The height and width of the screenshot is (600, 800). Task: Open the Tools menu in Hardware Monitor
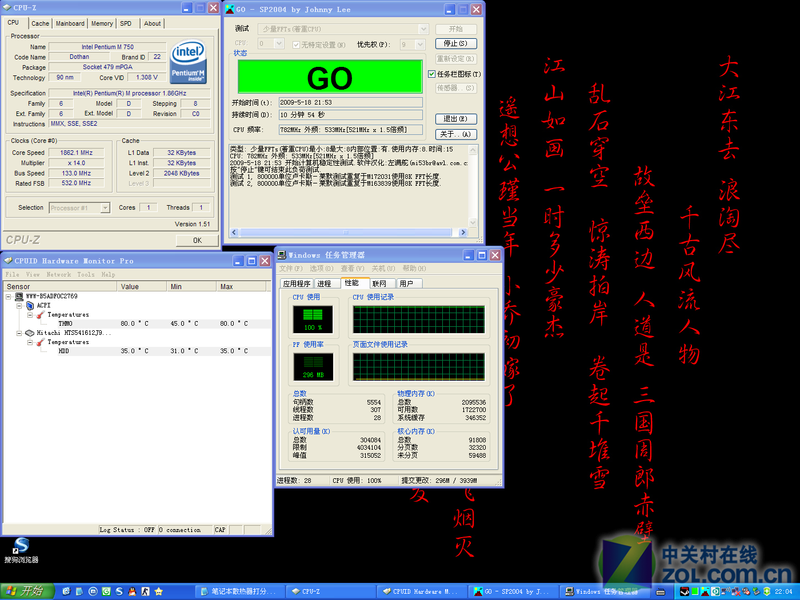[x=86, y=274]
